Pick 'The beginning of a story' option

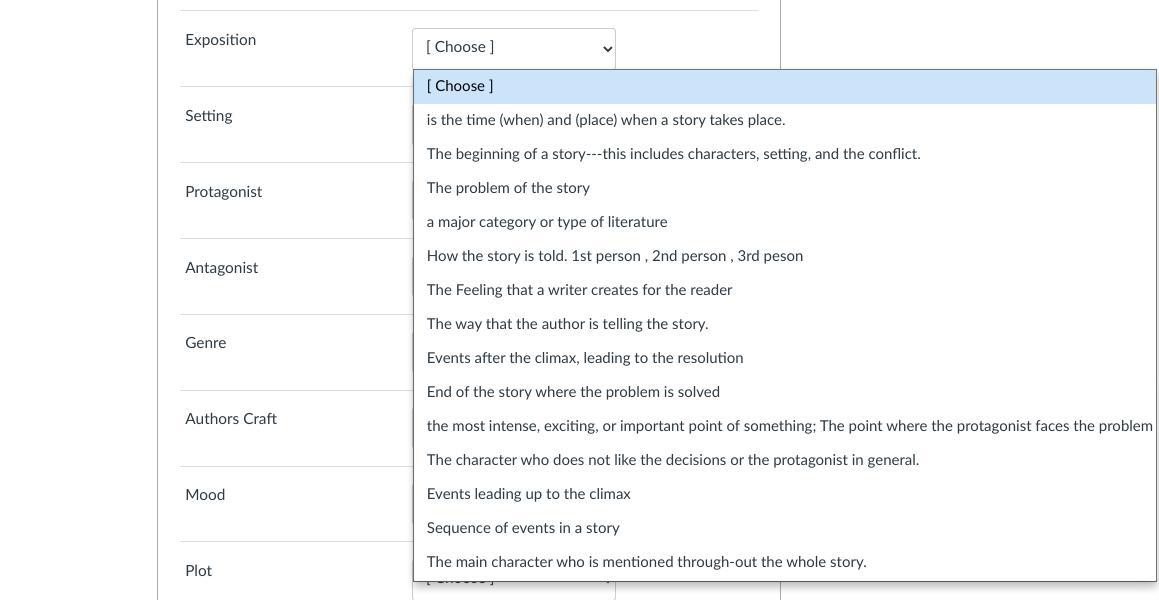point(673,154)
